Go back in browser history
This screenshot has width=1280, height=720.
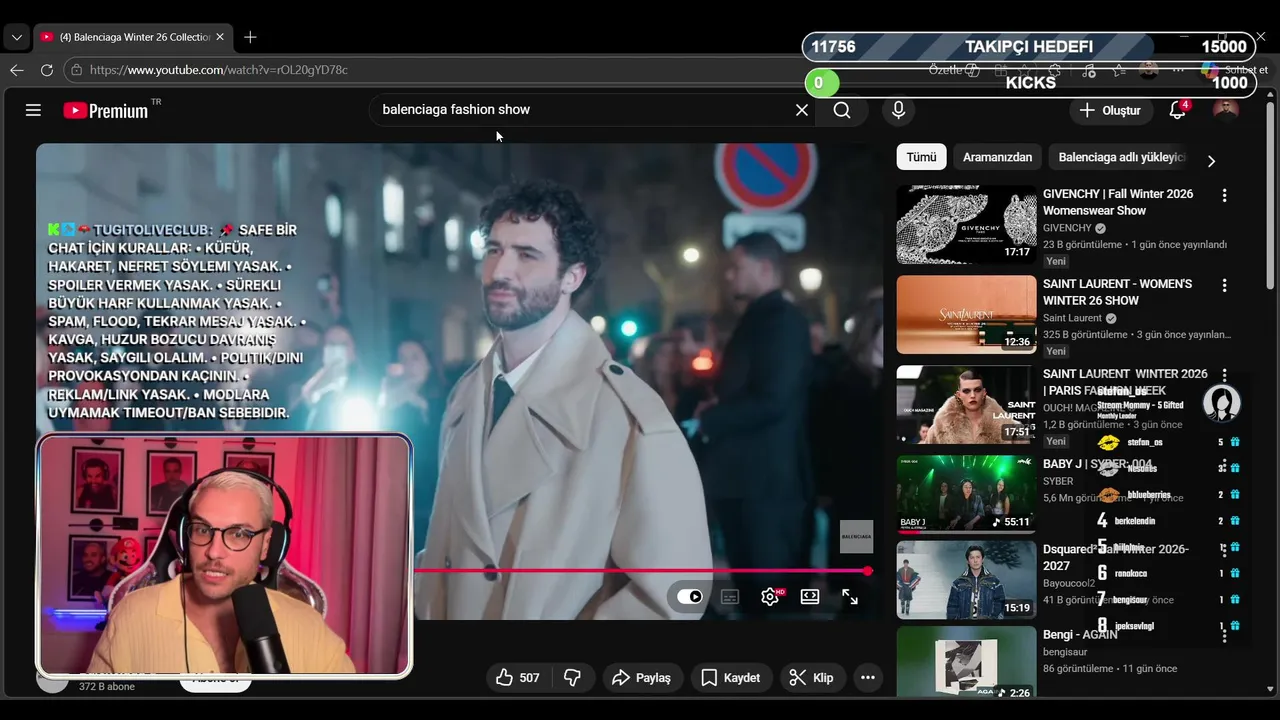(x=17, y=70)
